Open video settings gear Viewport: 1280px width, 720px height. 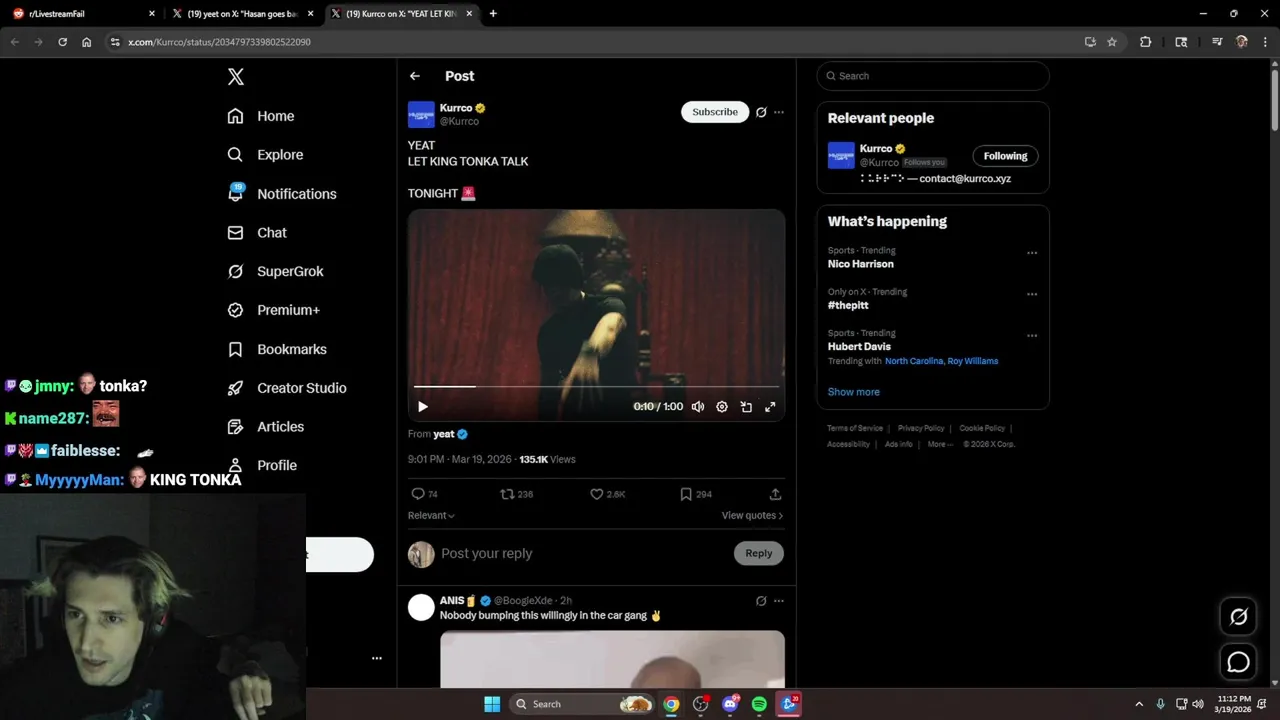pyautogui.click(x=722, y=407)
